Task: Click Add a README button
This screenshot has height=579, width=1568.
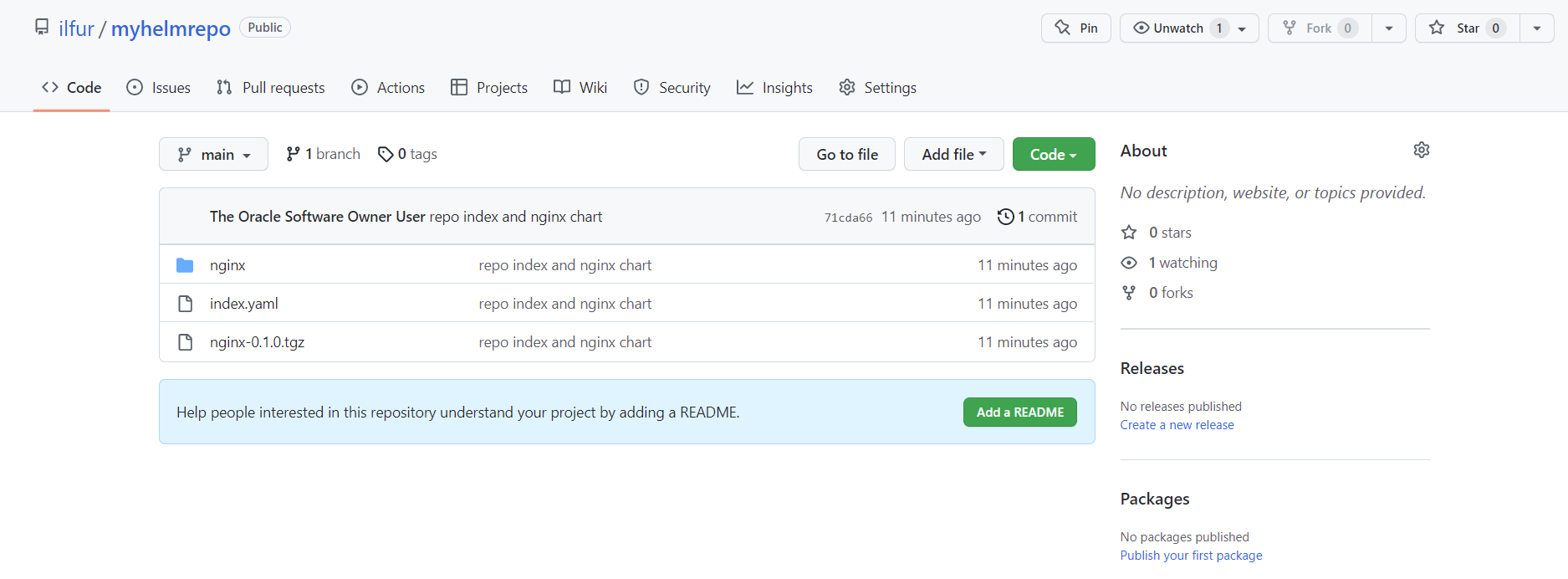Action: [x=1020, y=412]
